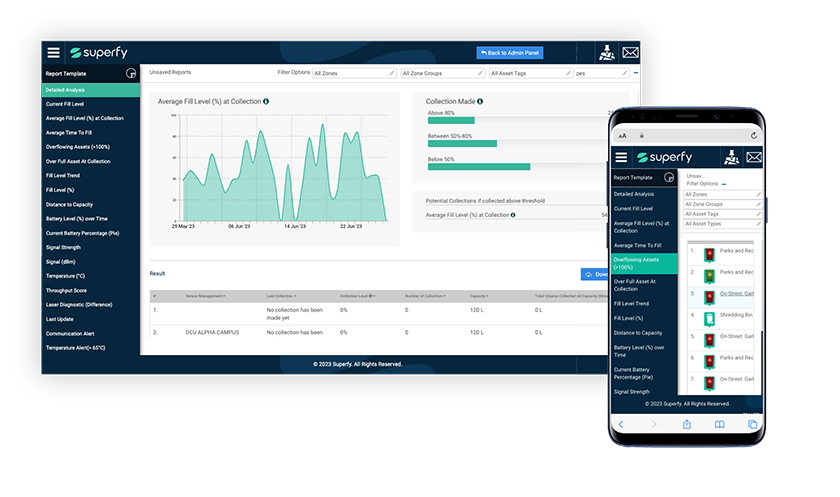Tap browser forward arrow on phone
Viewport: 840px width, 497px height.
coord(654,424)
